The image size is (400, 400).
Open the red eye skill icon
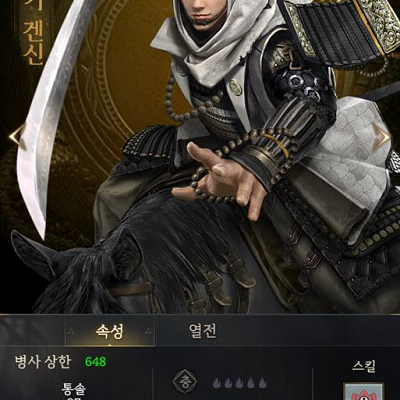point(363,391)
